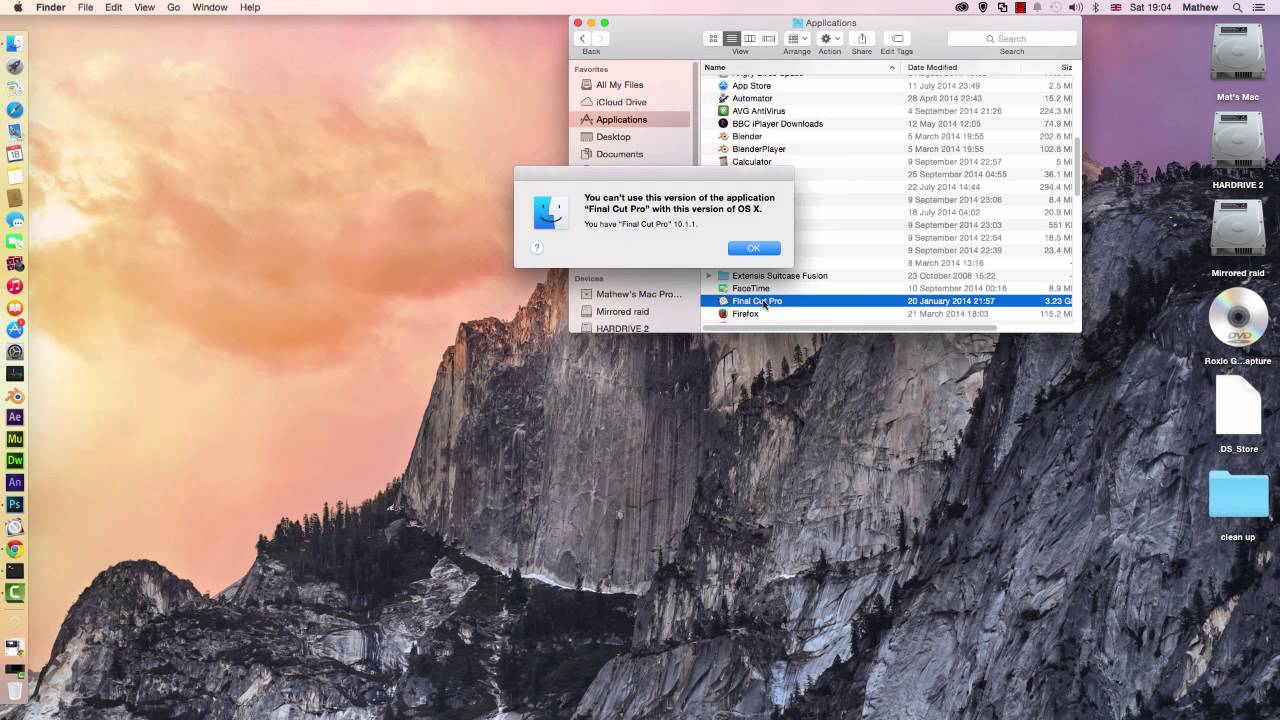Switch Finder to list view
The image size is (1280, 720).
[732, 39]
